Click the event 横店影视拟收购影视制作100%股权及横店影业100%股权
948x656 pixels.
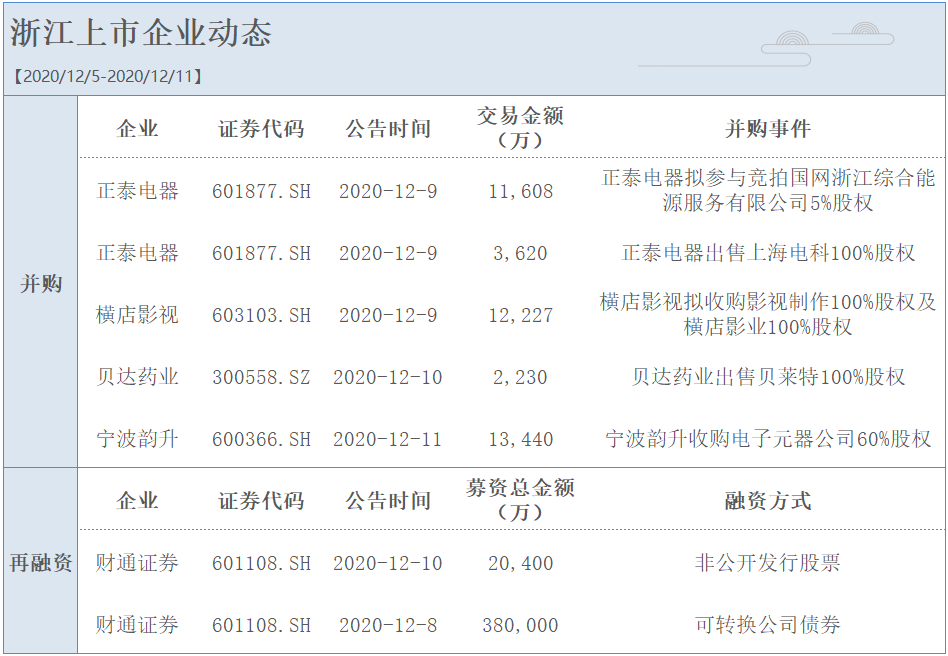(768, 314)
